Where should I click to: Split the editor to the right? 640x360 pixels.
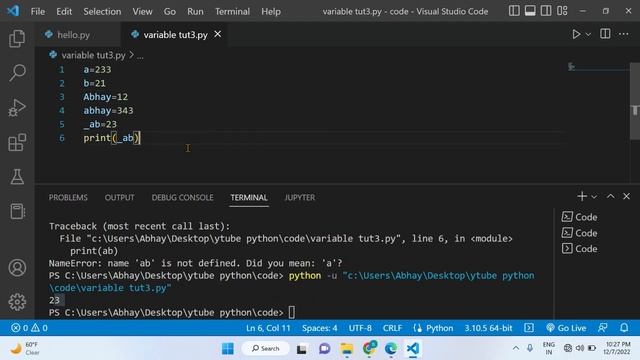(605, 34)
